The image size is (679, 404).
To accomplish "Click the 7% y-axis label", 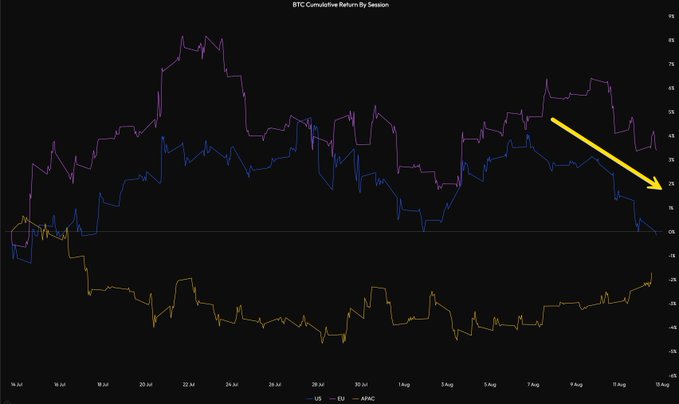I will point(671,64).
